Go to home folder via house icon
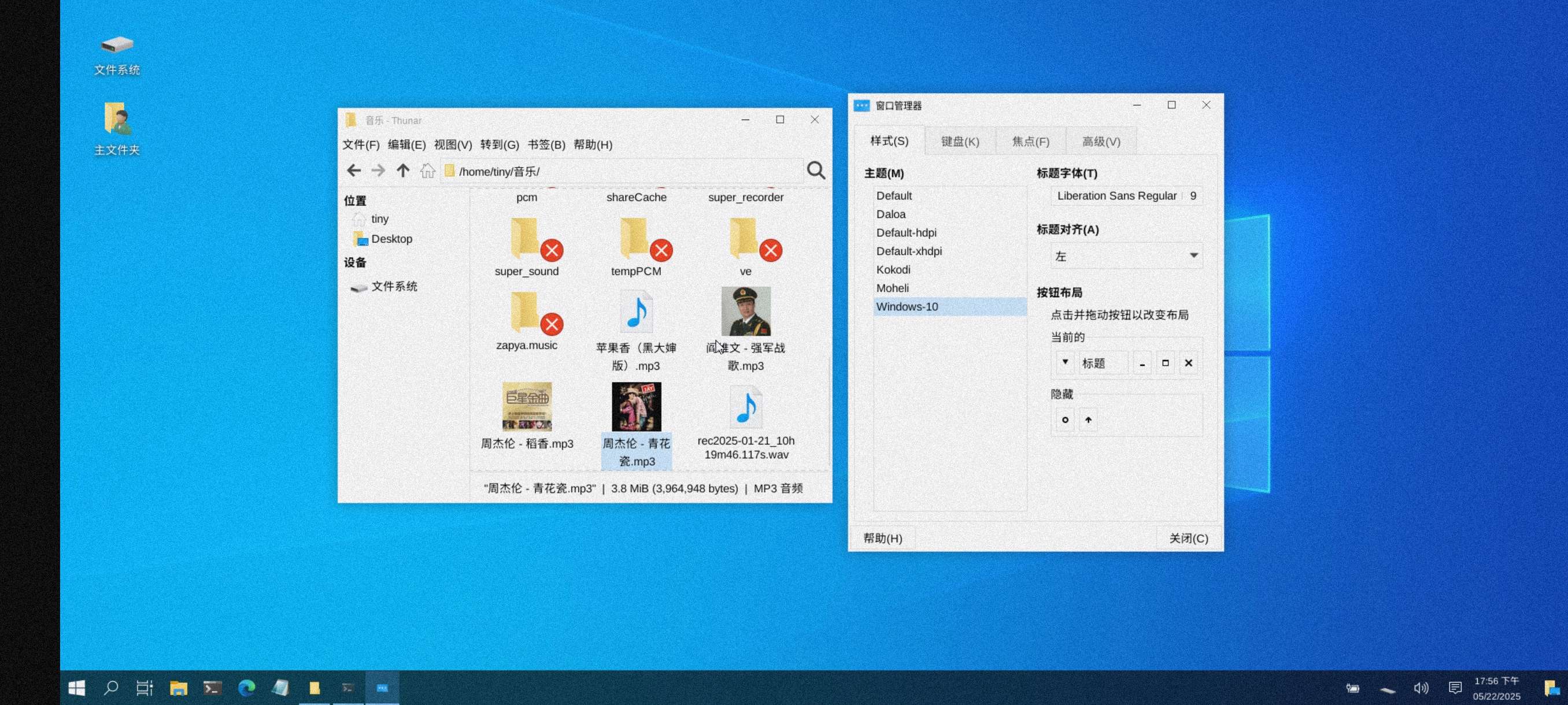The height and width of the screenshot is (705, 1568). click(x=427, y=171)
